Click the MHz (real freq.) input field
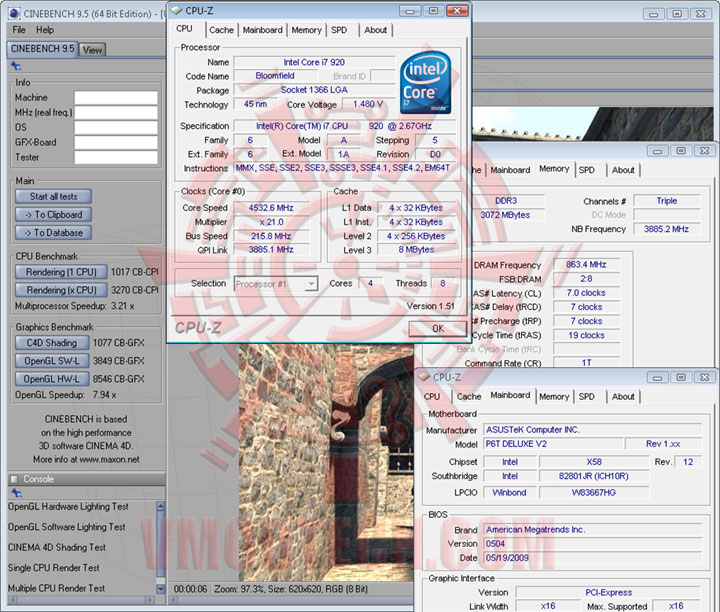Screen dimensions: 720x612 click(116, 112)
